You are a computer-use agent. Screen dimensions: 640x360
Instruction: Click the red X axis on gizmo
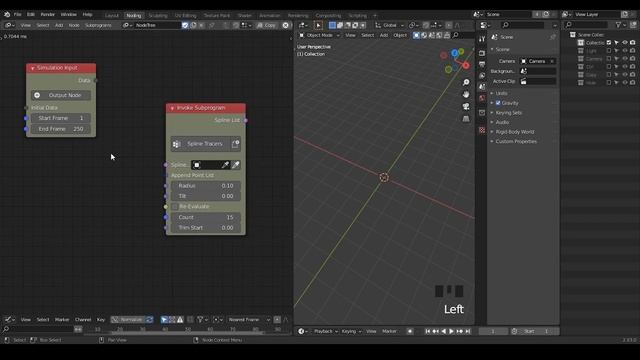[466, 65]
